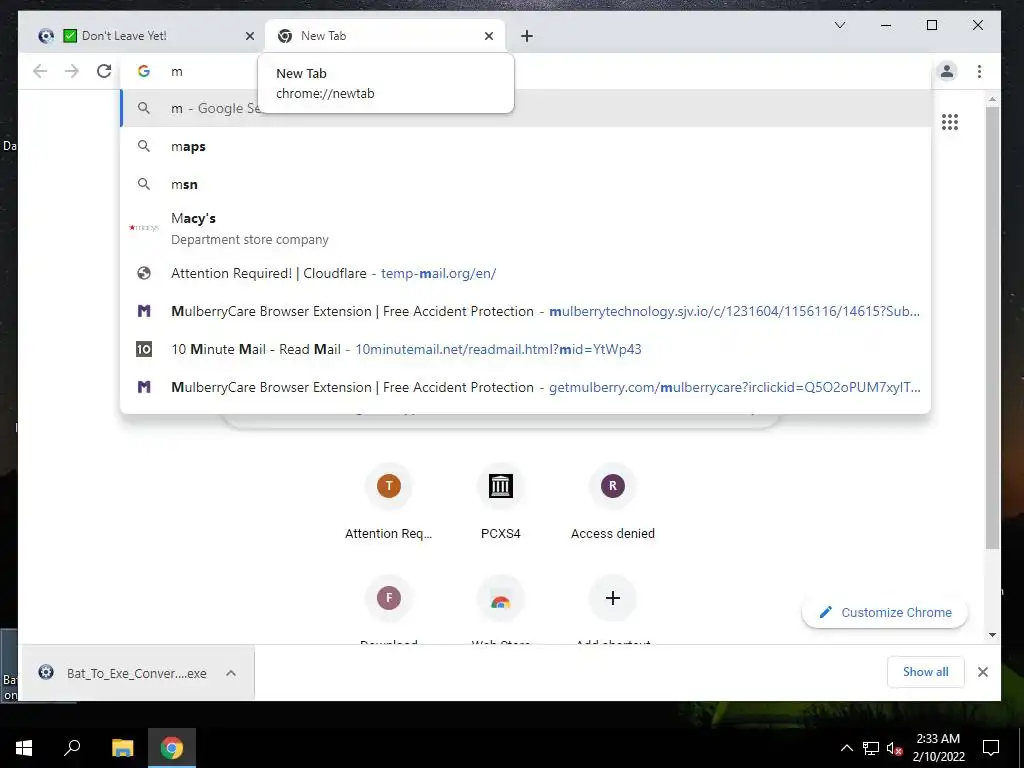Choose the "msn" search suggestion
Viewport: 1024px width, 768px height.
pyautogui.click(x=526, y=184)
